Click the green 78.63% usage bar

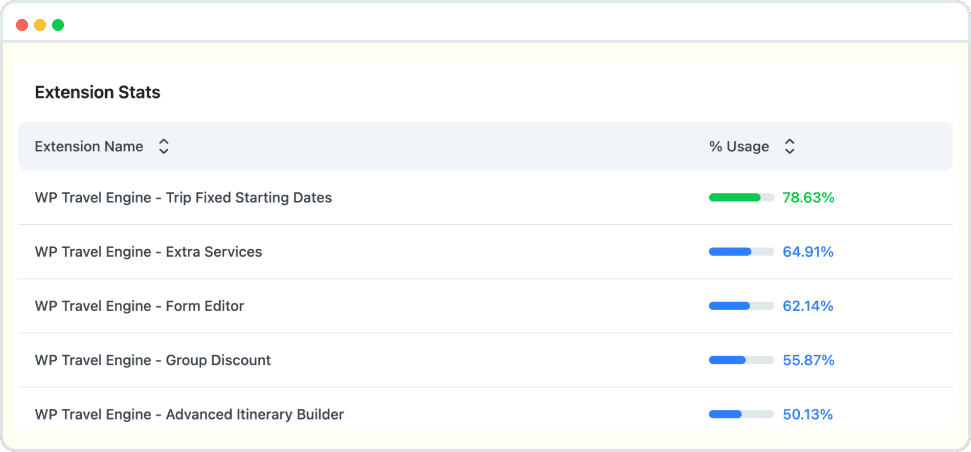tap(741, 198)
